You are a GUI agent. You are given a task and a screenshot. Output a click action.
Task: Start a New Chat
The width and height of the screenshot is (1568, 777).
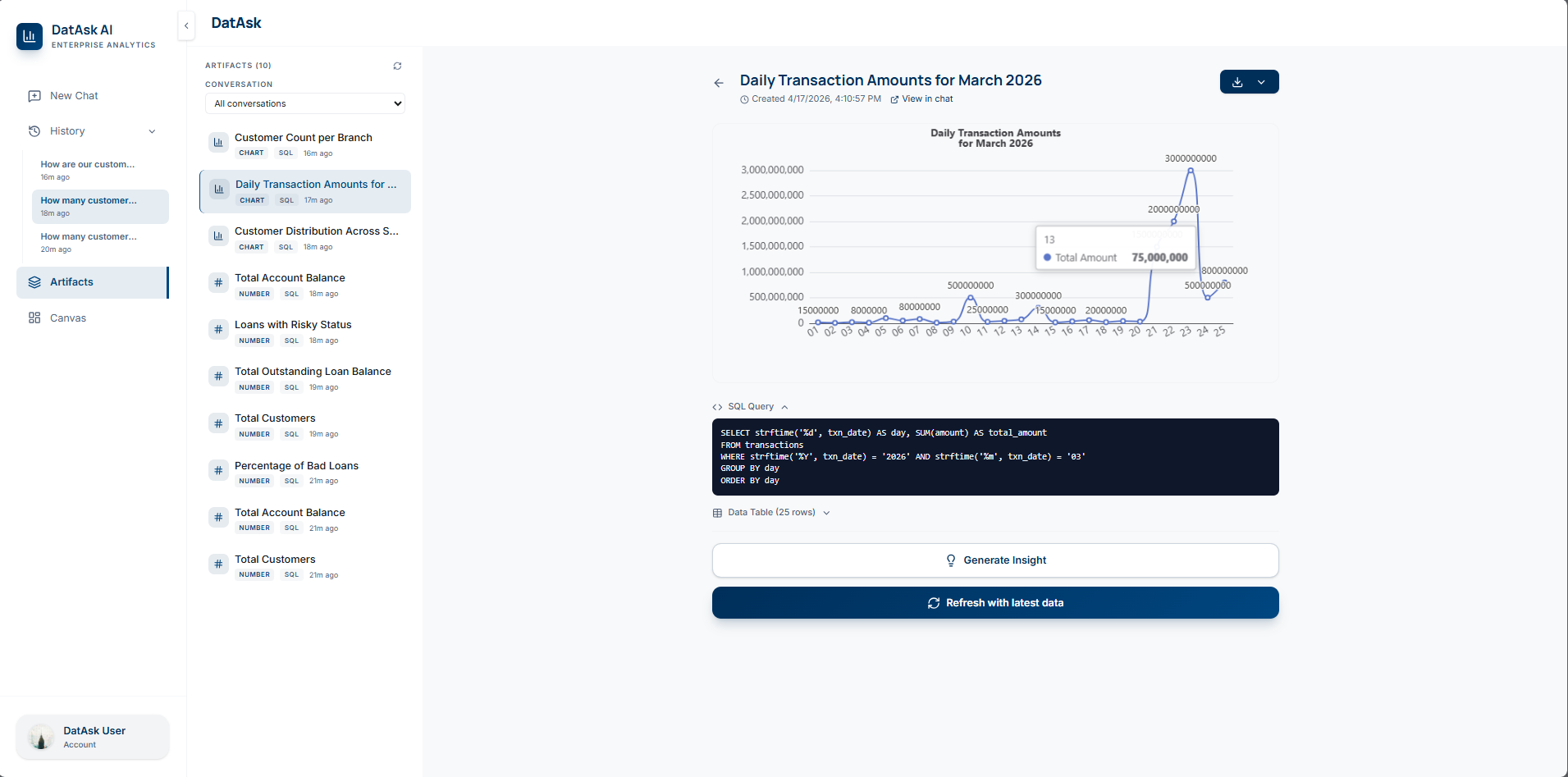(x=93, y=96)
